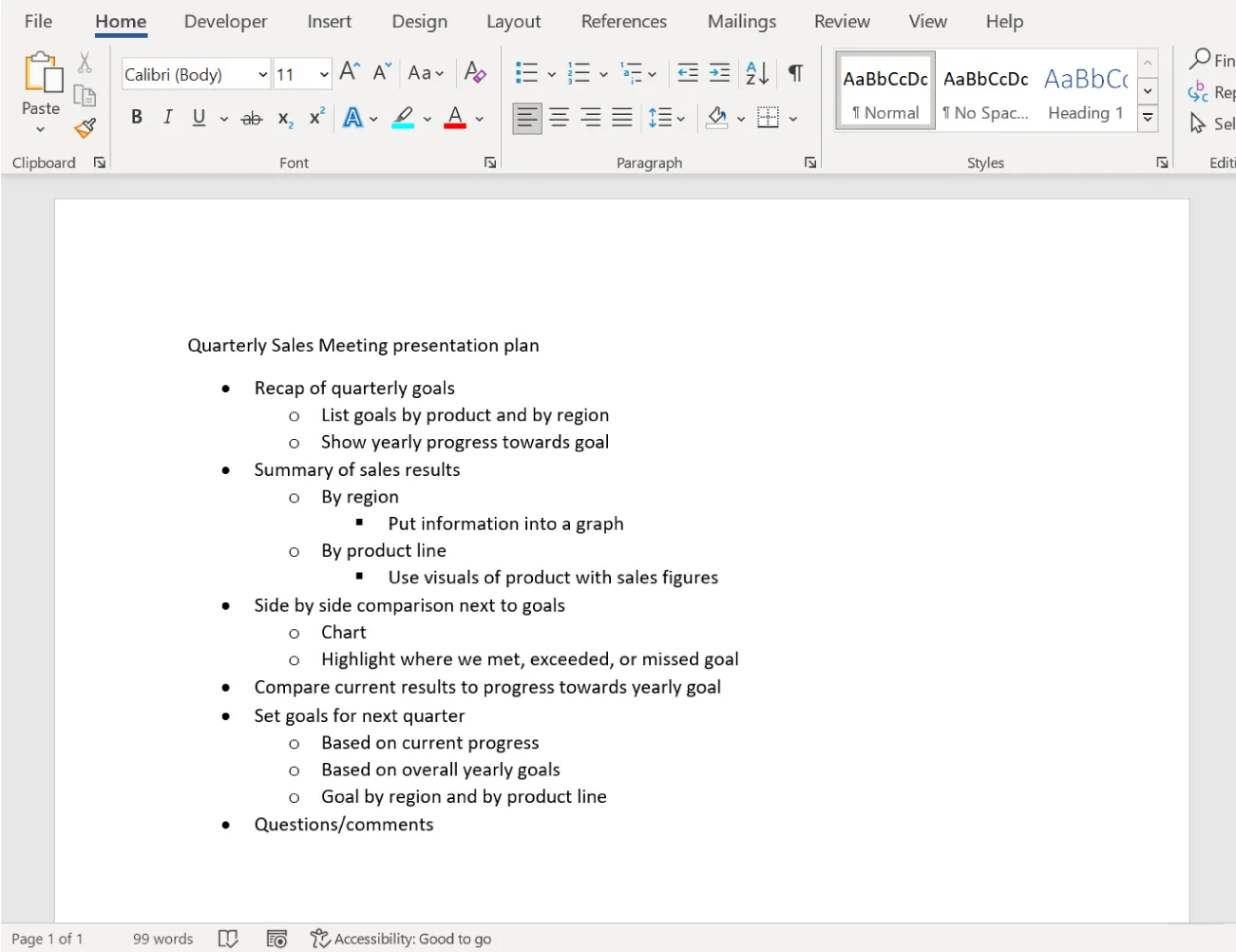Toggle italic formatting

coord(168,117)
